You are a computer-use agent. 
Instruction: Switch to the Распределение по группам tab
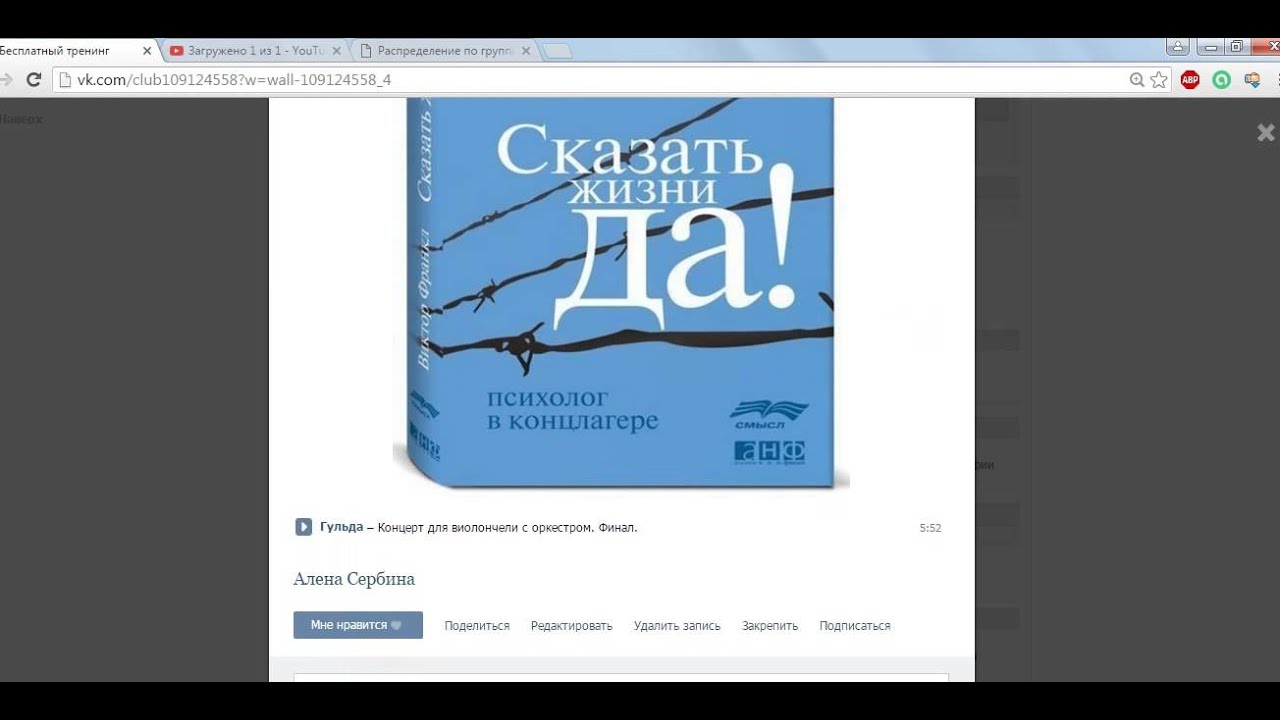(x=444, y=51)
